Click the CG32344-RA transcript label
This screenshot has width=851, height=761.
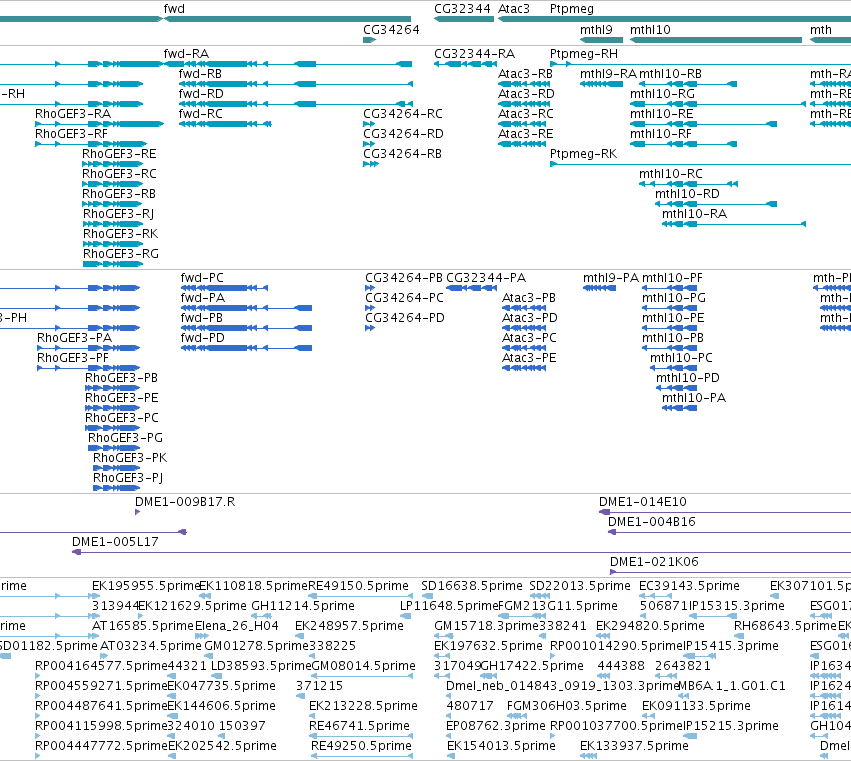[474, 54]
